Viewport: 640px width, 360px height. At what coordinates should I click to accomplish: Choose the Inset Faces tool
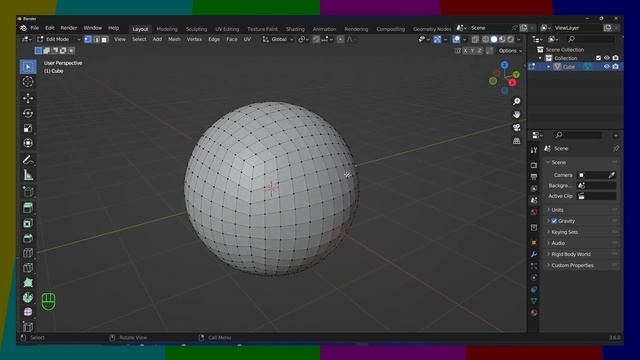click(x=28, y=223)
